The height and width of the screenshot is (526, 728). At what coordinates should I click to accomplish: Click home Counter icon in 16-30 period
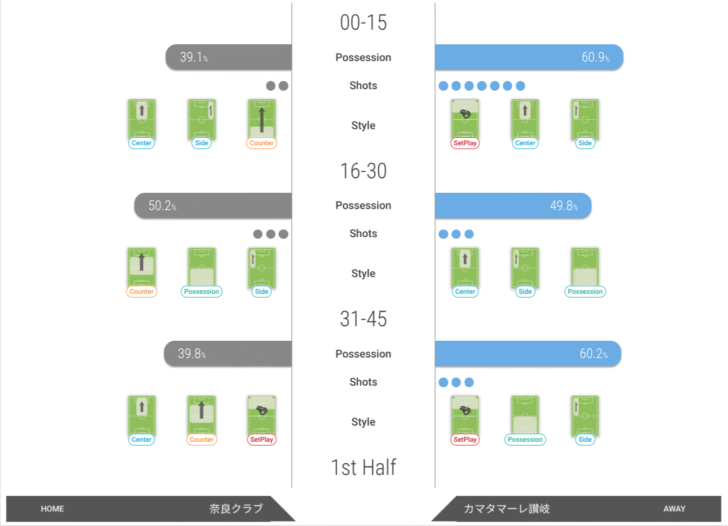click(141, 268)
